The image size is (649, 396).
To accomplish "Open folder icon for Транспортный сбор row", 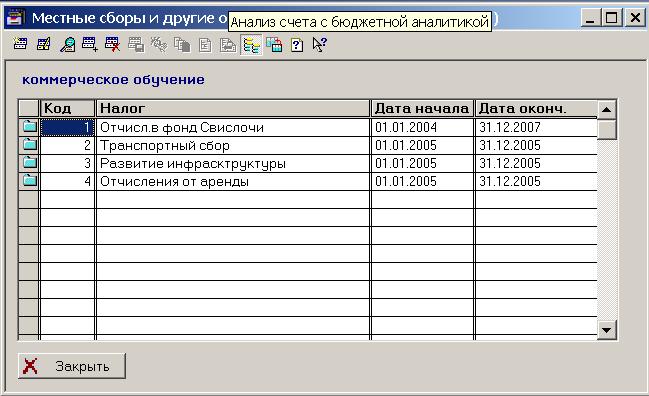I will click(x=30, y=144).
